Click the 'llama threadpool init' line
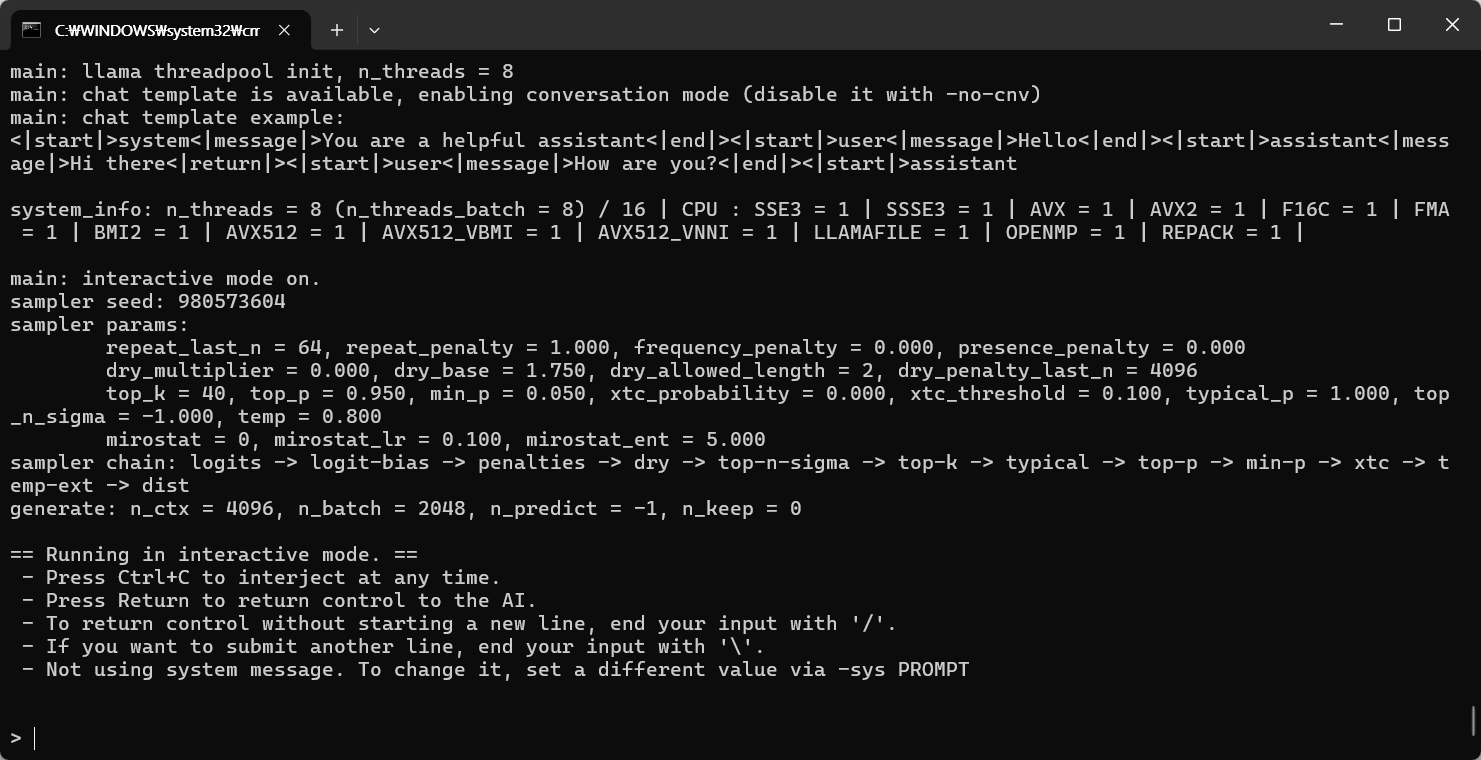1481x760 pixels. (262, 71)
